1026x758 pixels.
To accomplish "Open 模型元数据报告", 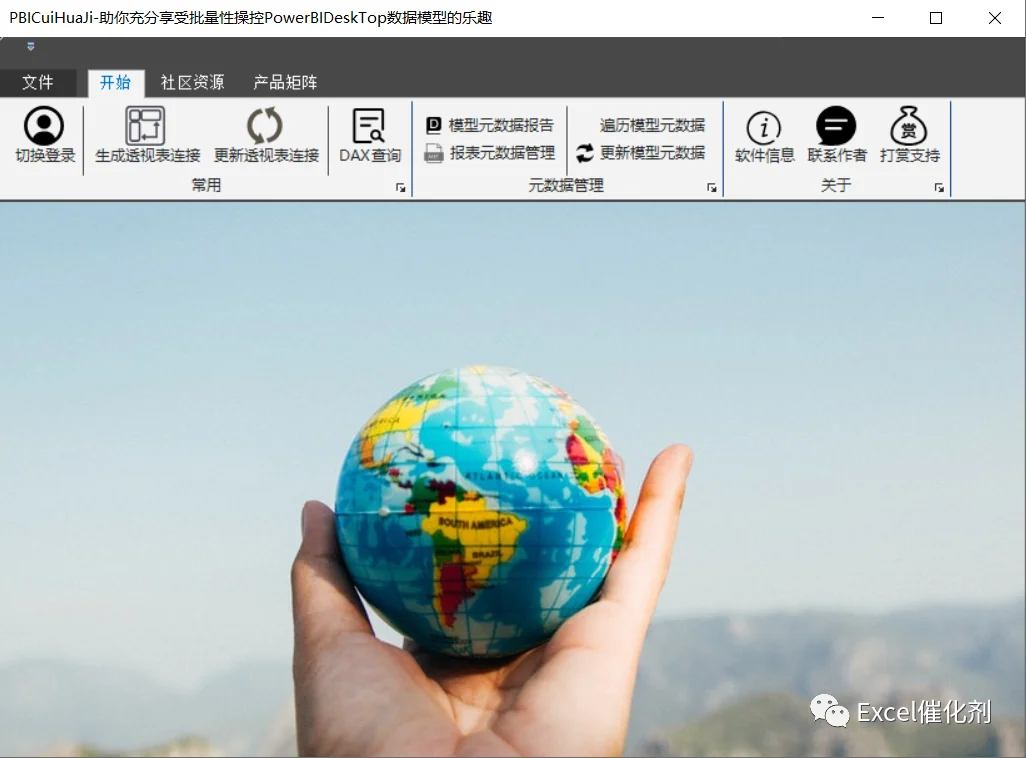I will pyautogui.click(x=489, y=125).
